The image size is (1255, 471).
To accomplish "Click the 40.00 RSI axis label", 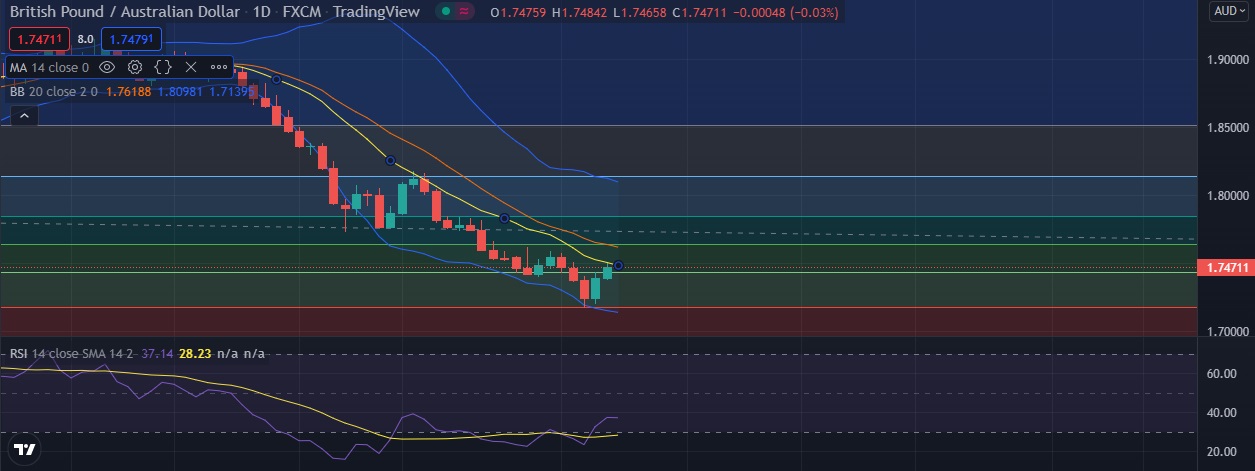I will click(1223, 413).
